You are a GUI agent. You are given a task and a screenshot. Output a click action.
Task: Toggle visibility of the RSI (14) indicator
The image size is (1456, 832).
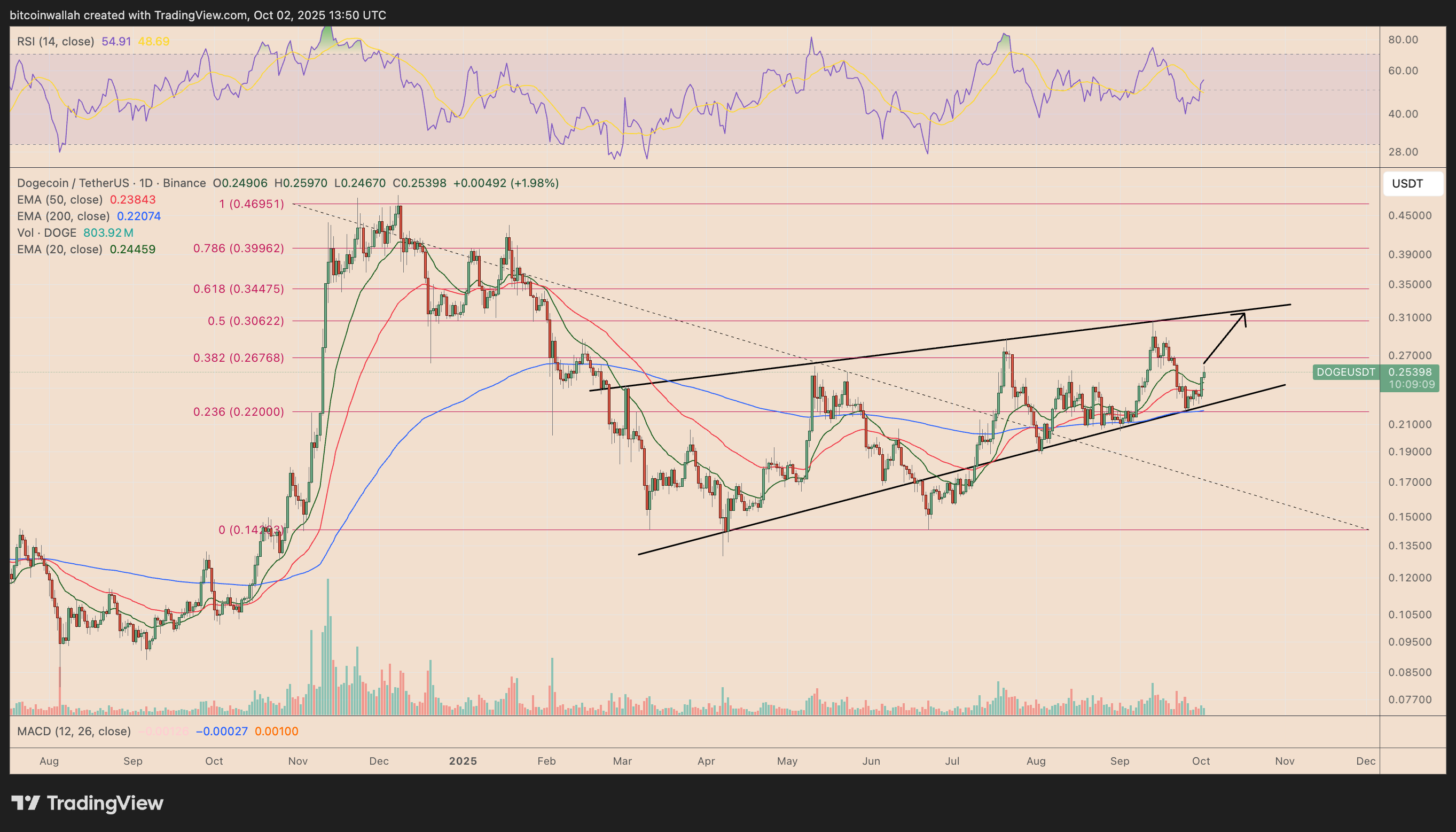click(54, 41)
